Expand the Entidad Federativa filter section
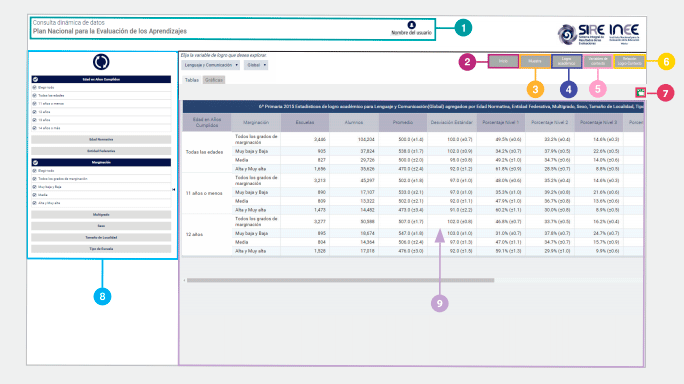 click(x=101, y=151)
